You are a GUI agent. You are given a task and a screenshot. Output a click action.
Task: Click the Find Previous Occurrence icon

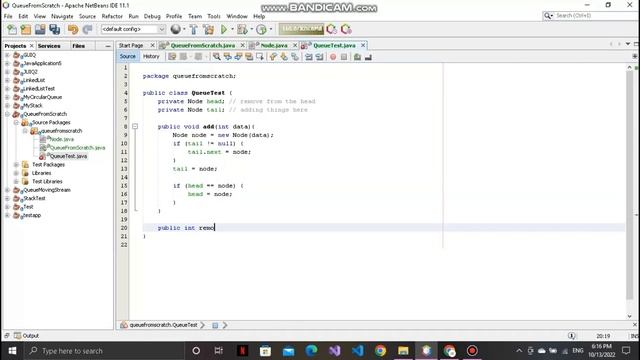(x=227, y=57)
